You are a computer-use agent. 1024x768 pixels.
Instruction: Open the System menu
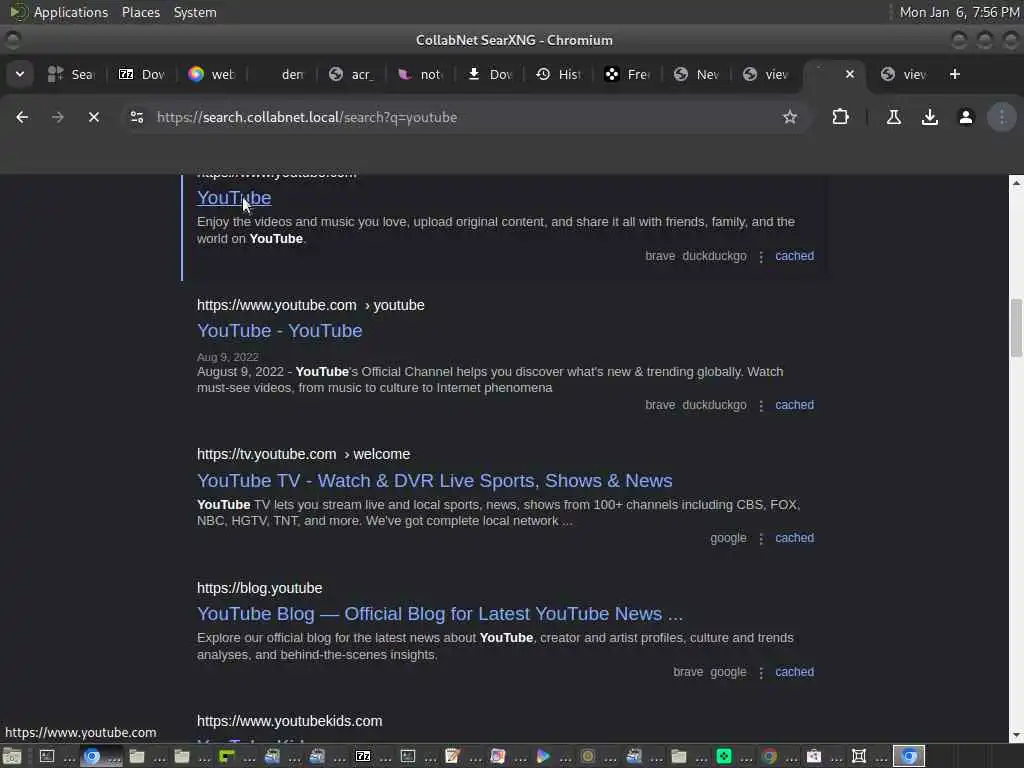(x=195, y=12)
